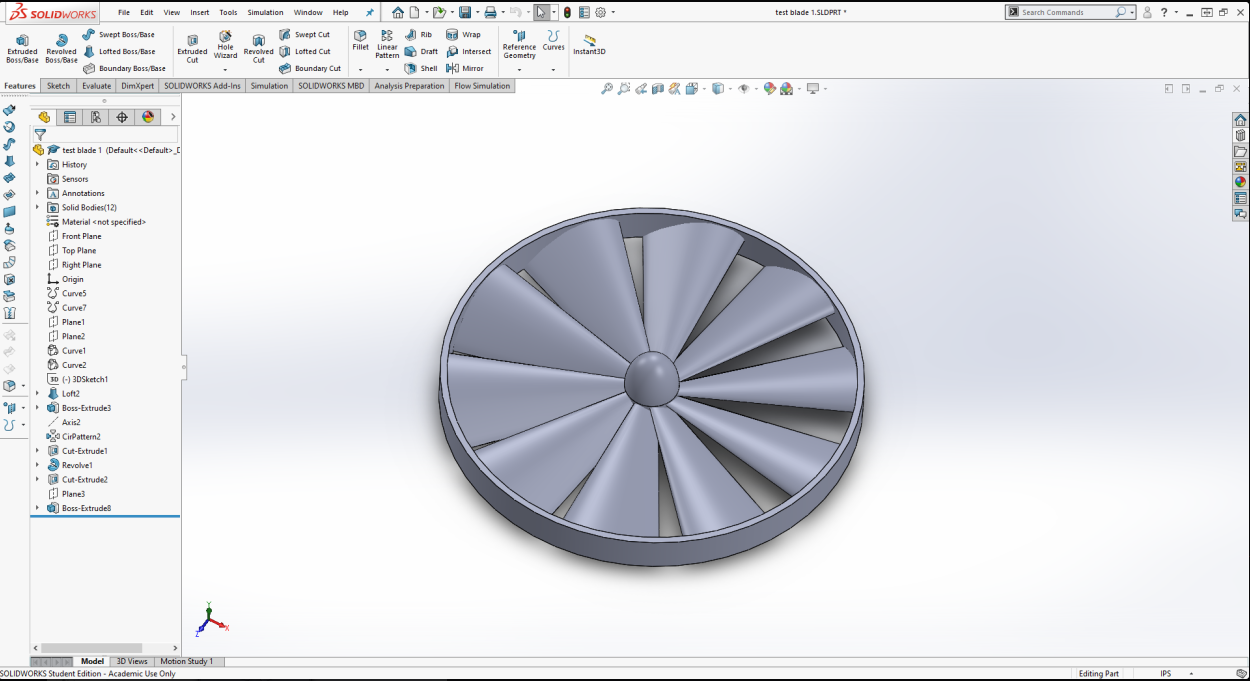Activate the Mirror feature tool

tap(466, 68)
